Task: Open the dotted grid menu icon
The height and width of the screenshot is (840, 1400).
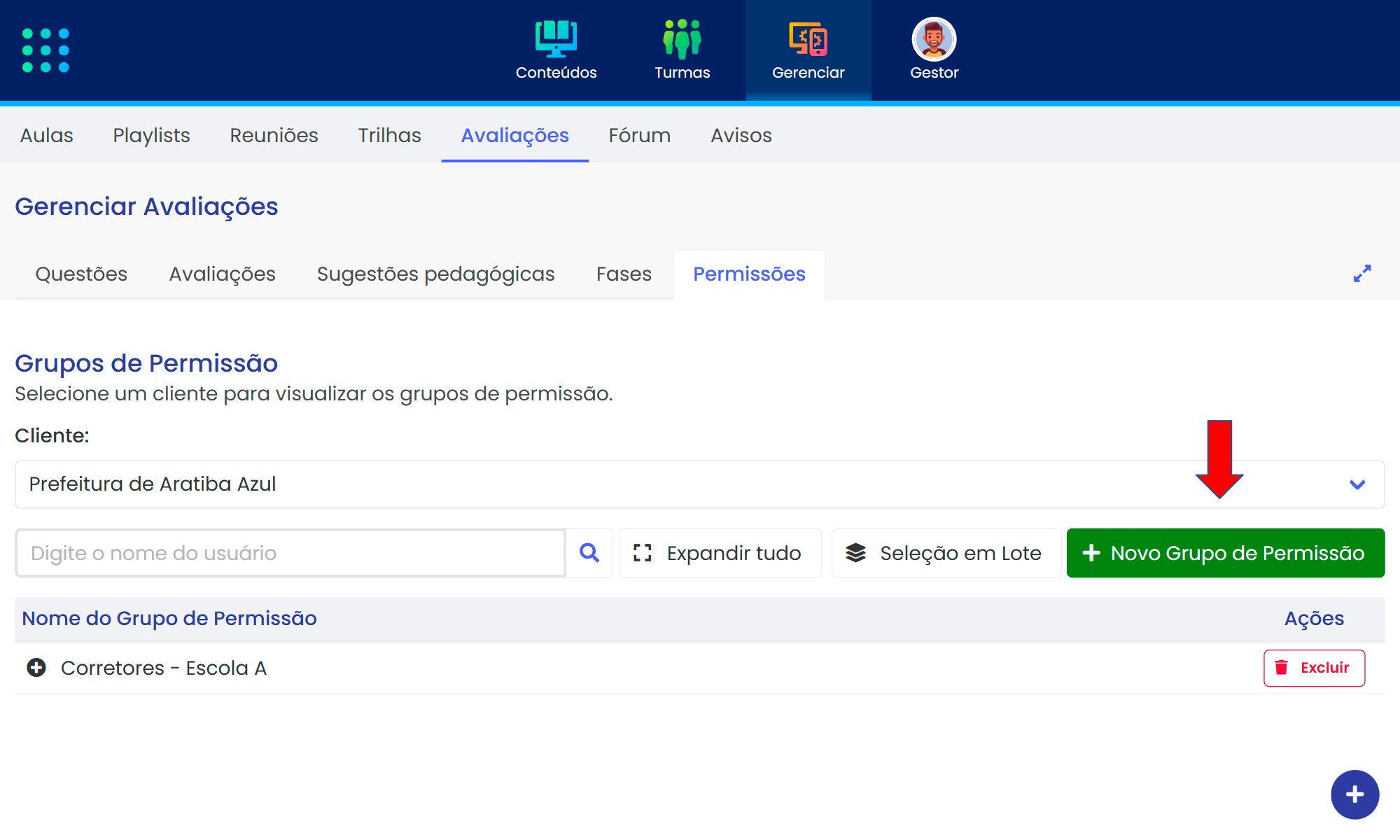Action: [x=45, y=50]
